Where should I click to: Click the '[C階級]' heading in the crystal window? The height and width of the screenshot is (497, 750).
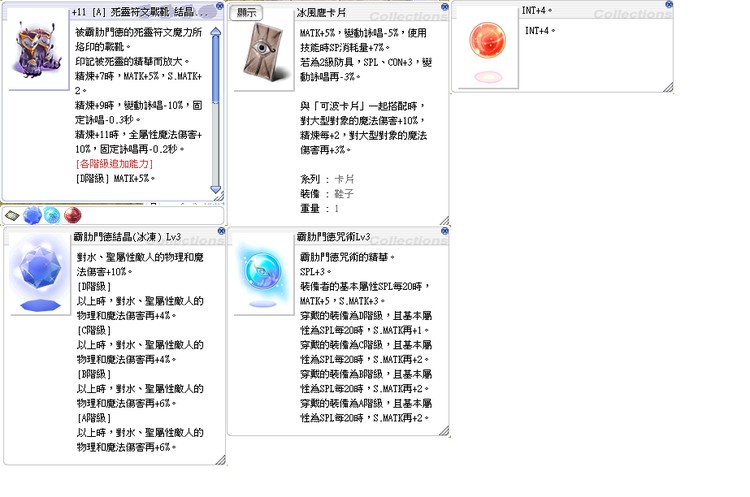click(x=94, y=330)
